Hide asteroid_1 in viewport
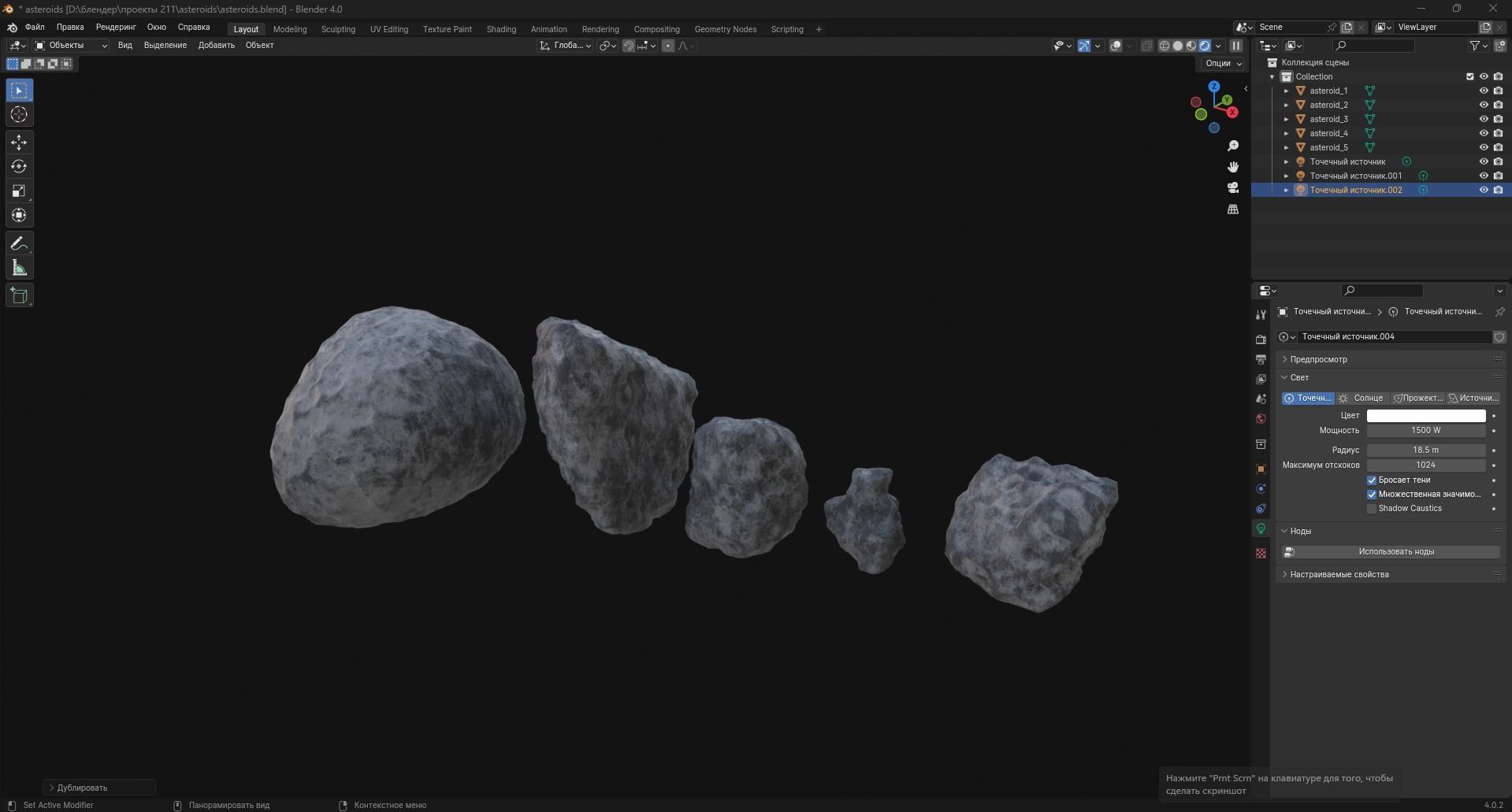Screen dimensions: 1512x812 pyautogui.click(x=1484, y=91)
